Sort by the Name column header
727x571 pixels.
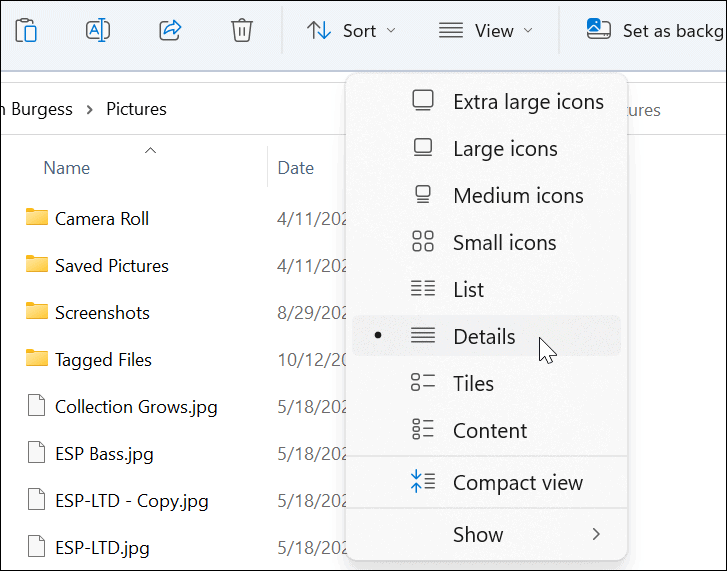[67, 168]
